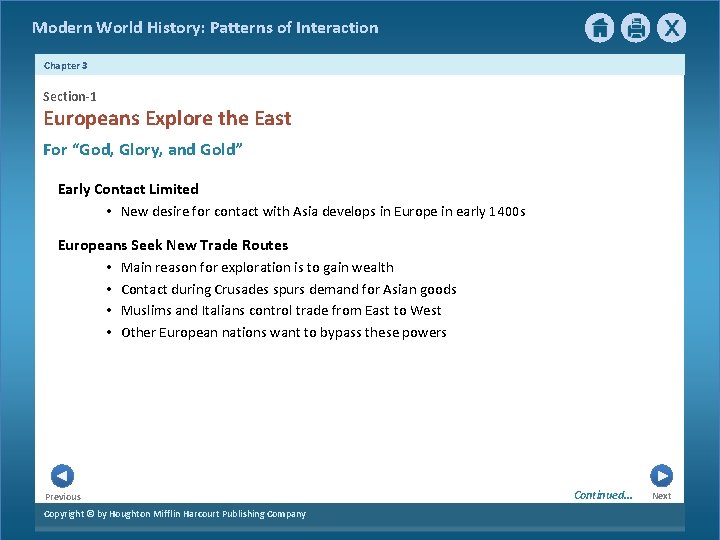
Task: Click the 'Section-1' label
Action: click(x=70, y=96)
